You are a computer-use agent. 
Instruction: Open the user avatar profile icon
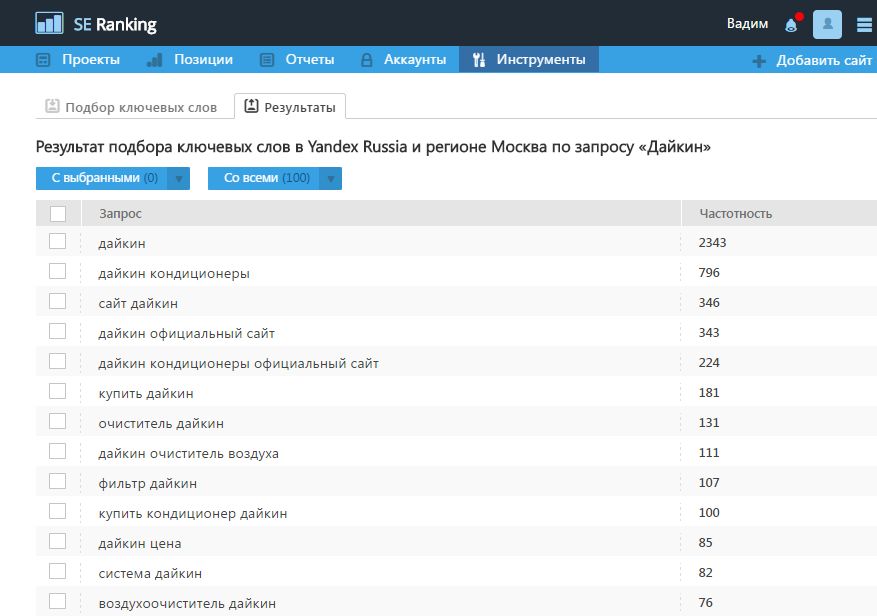pos(827,24)
